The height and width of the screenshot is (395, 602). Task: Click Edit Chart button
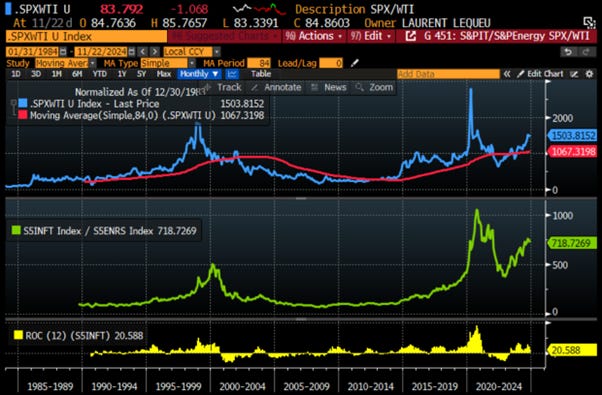tap(541, 74)
